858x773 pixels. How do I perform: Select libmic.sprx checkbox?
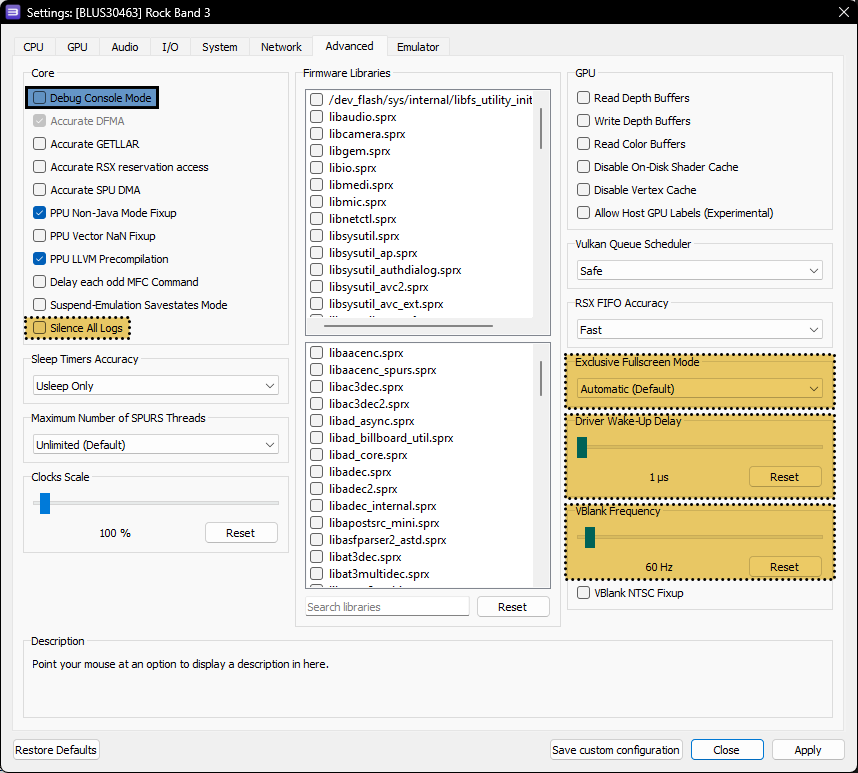316,202
